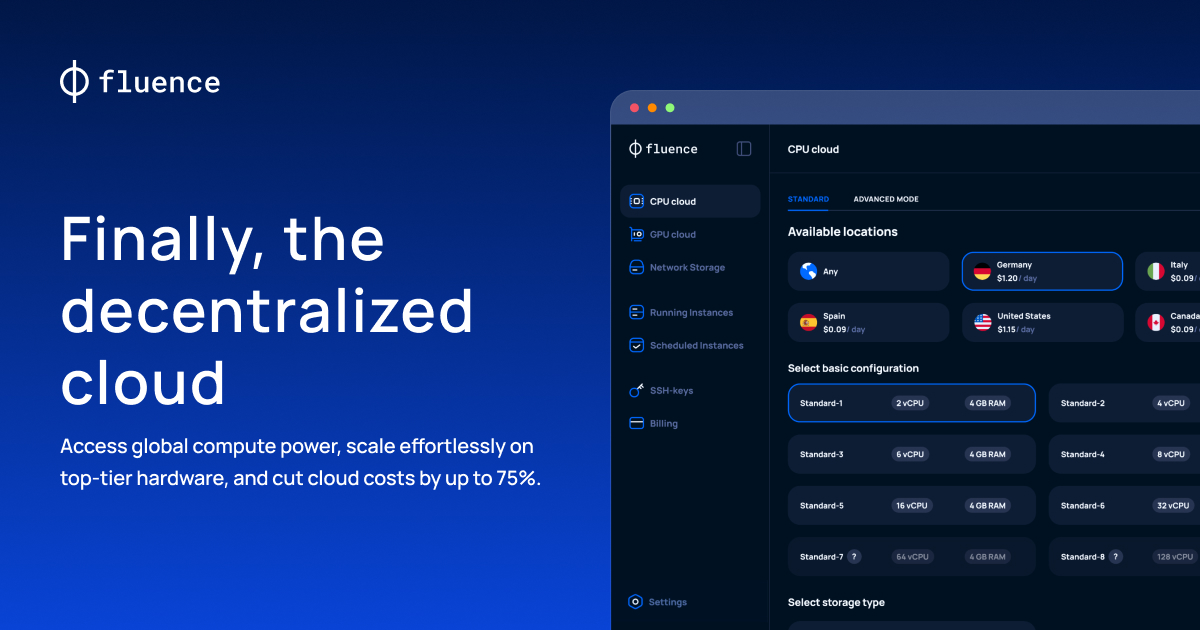Switch to the Standard tab

pyautogui.click(x=808, y=199)
